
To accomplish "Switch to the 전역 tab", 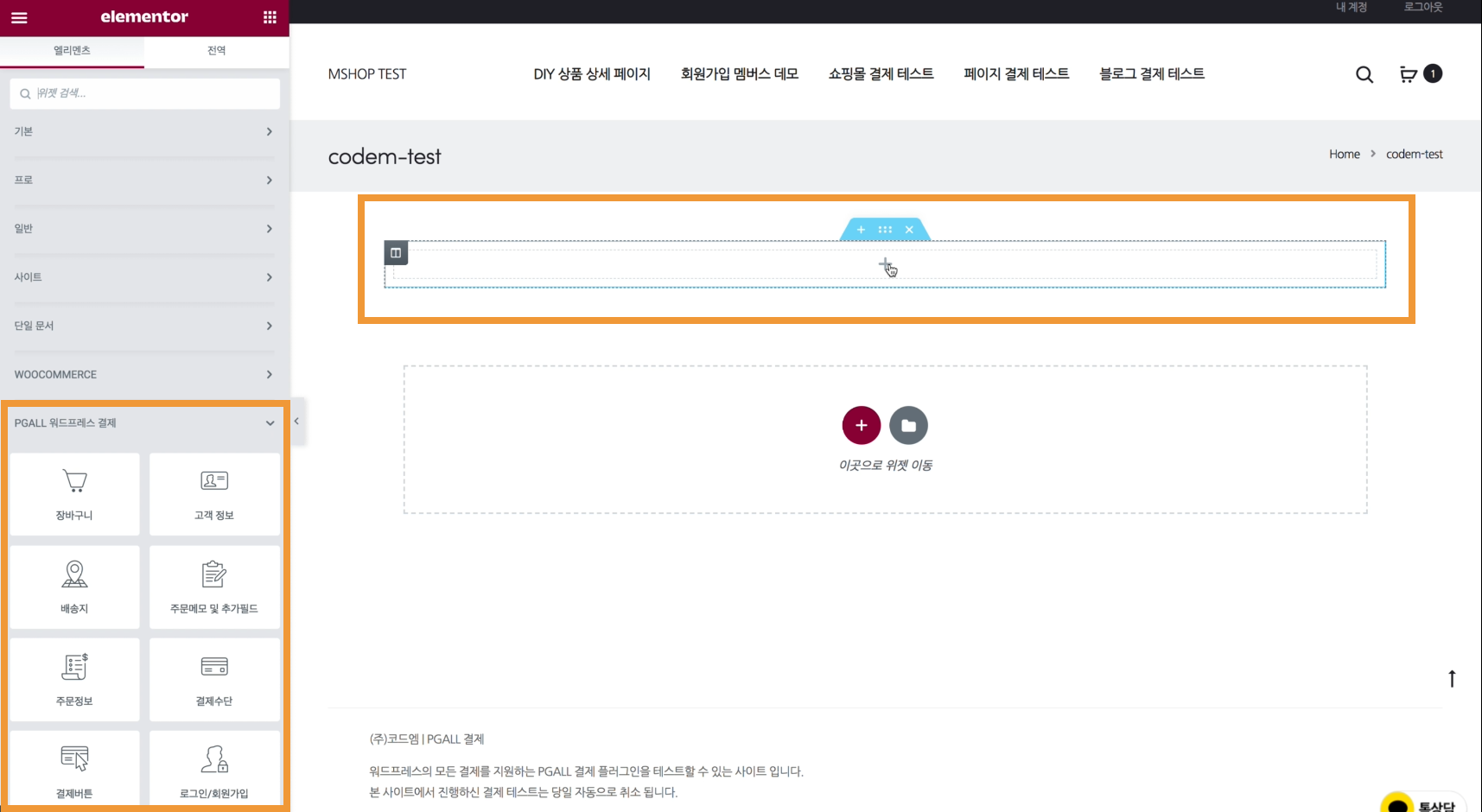I will coord(216,51).
